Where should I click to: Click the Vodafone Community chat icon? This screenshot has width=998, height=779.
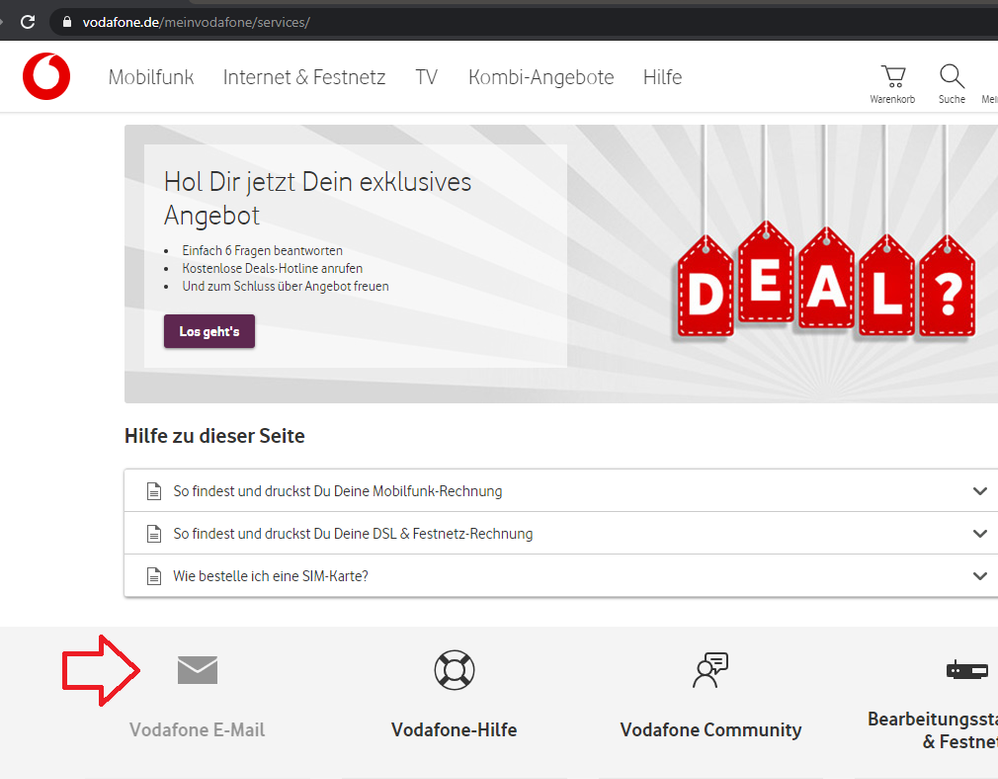[710, 670]
